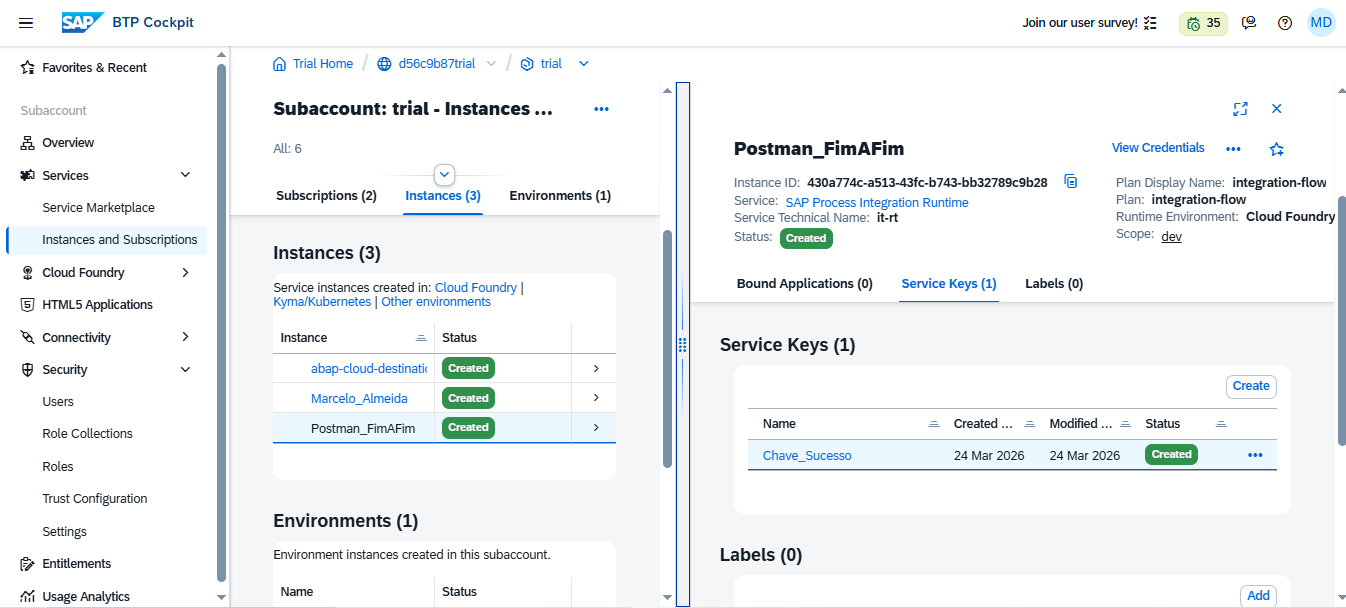Collapse the page header with chevron button
1346x608 pixels.
pos(445,174)
